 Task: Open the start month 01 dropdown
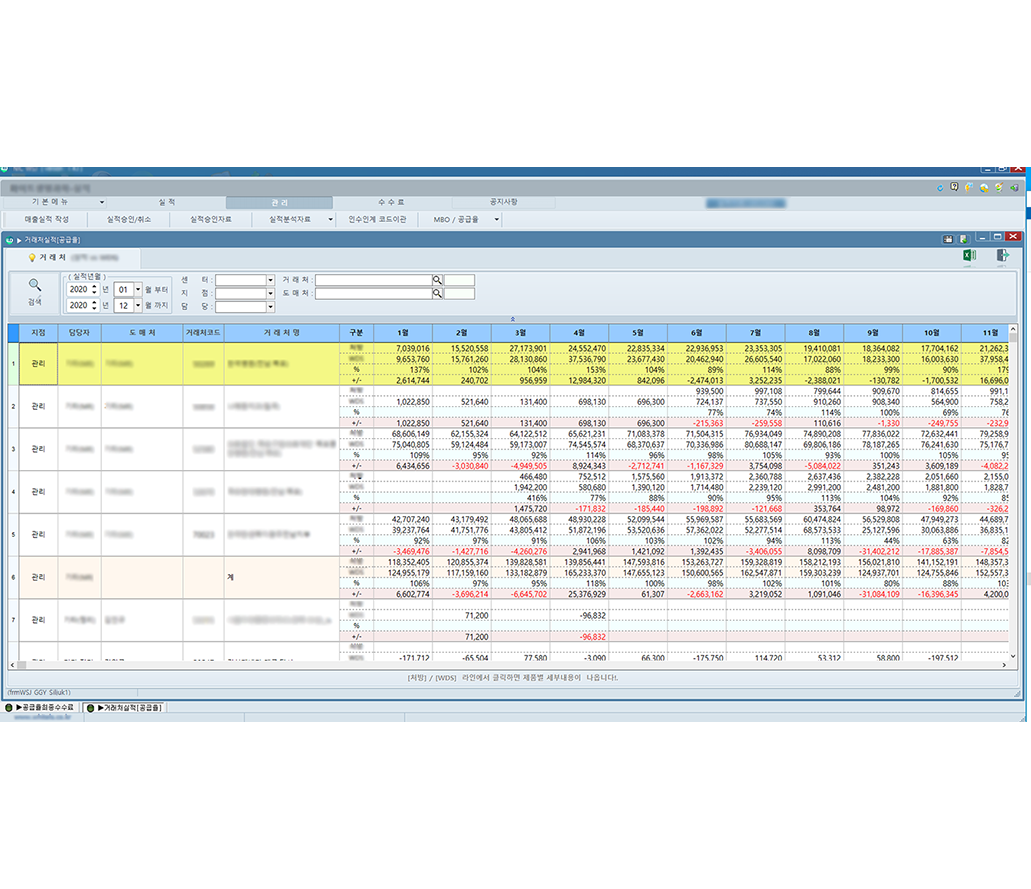[x=138, y=289]
